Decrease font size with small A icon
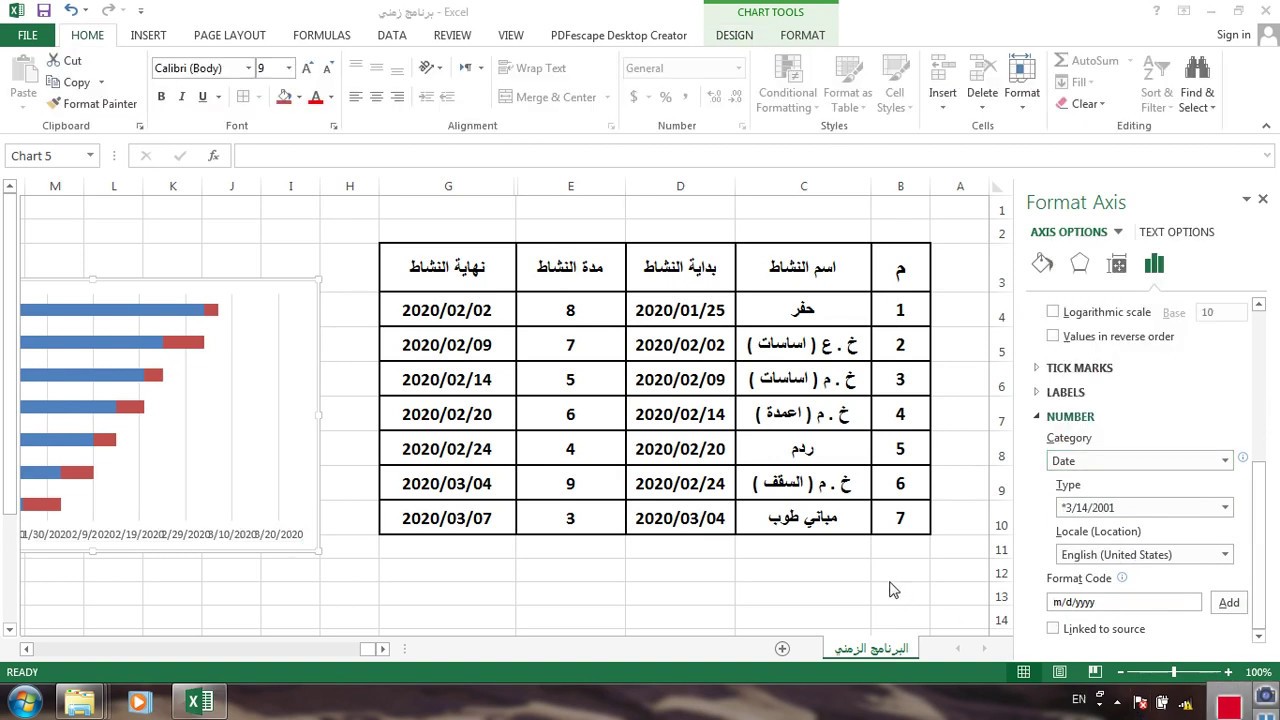The image size is (1280, 720). [x=329, y=68]
